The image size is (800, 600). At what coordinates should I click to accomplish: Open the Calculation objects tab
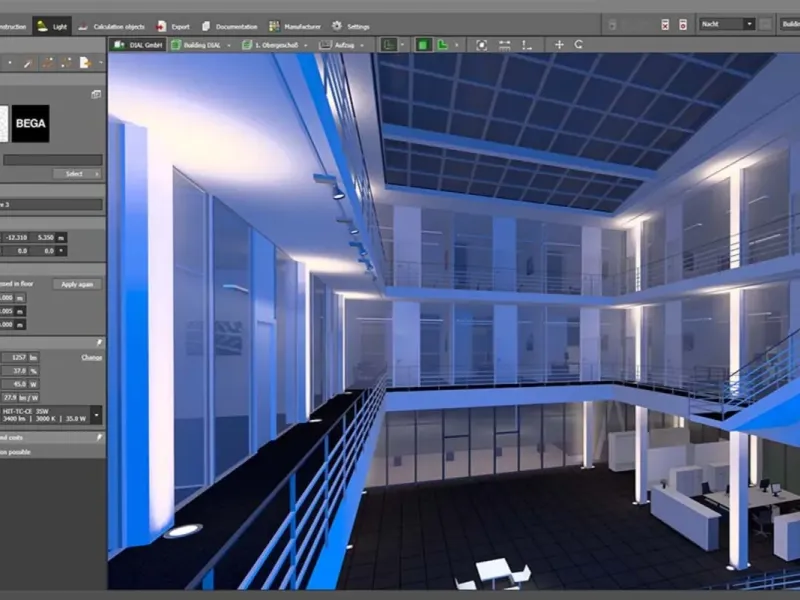pyautogui.click(x=112, y=27)
